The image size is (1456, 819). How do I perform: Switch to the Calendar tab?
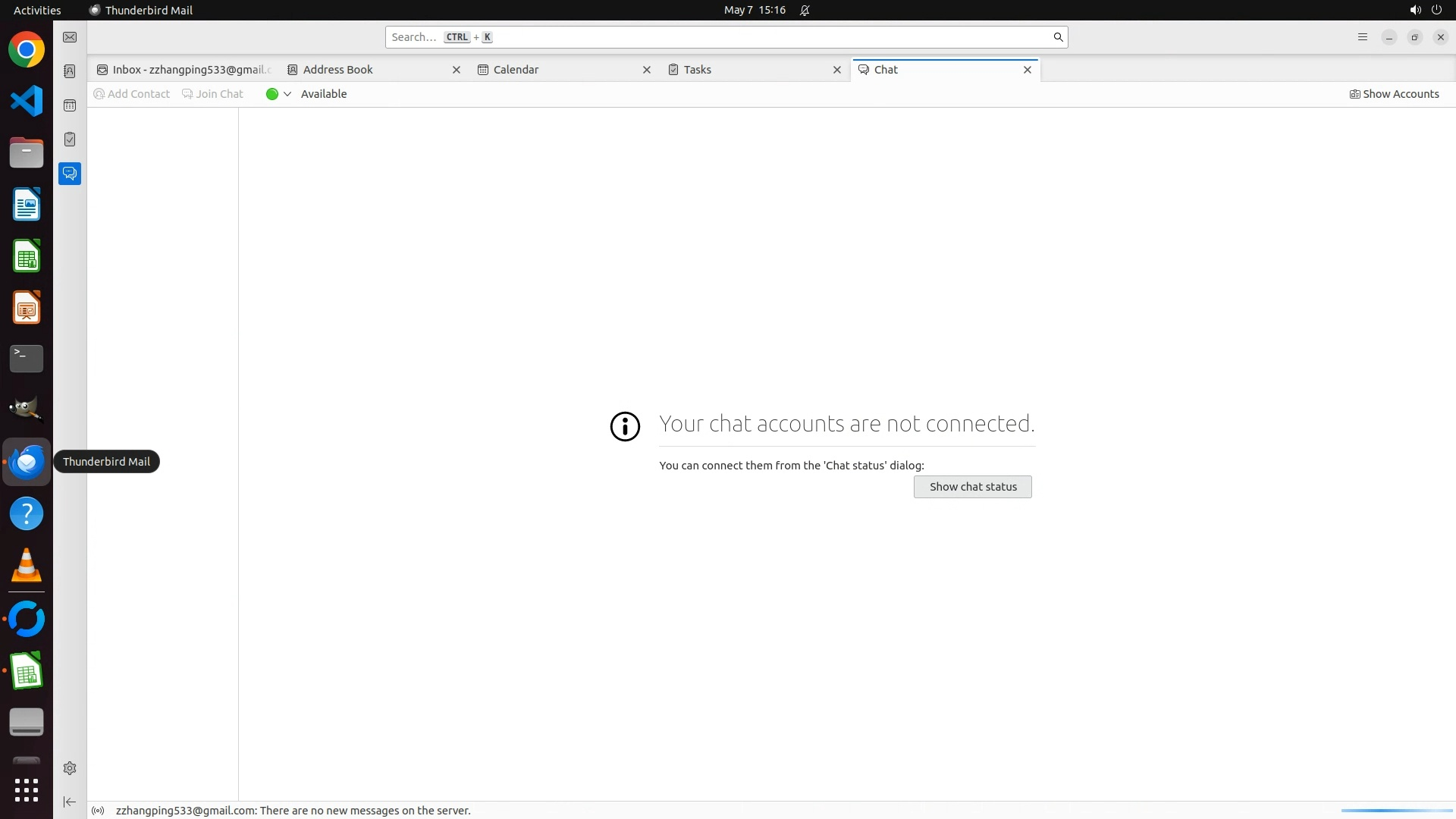(516, 70)
